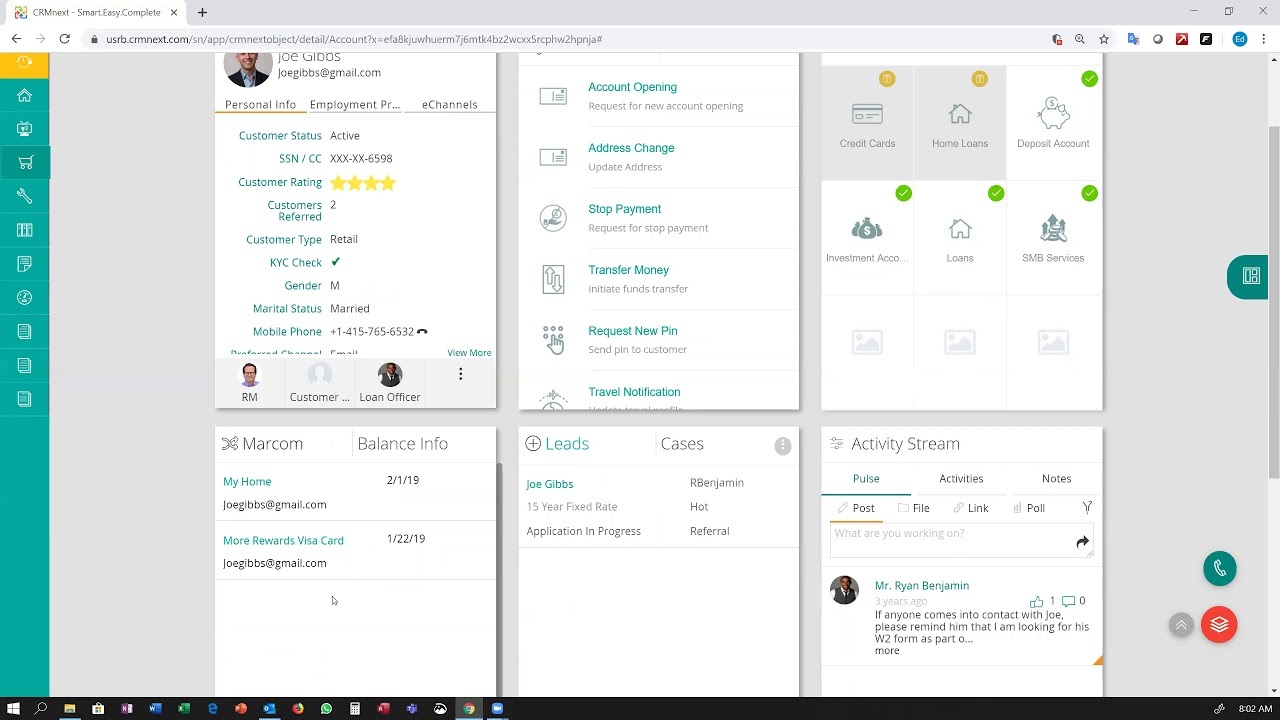This screenshot has width=1280, height=720.
Task: Select the File post type option
Action: point(913,508)
